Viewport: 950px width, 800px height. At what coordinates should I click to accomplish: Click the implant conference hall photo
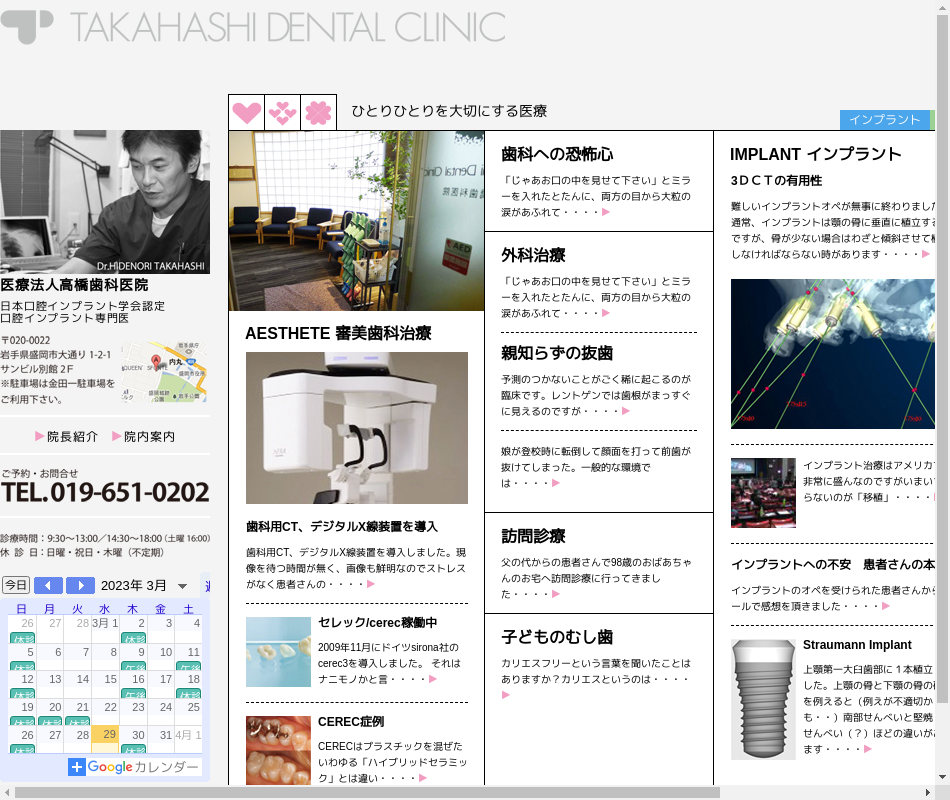(x=763, y=493)
